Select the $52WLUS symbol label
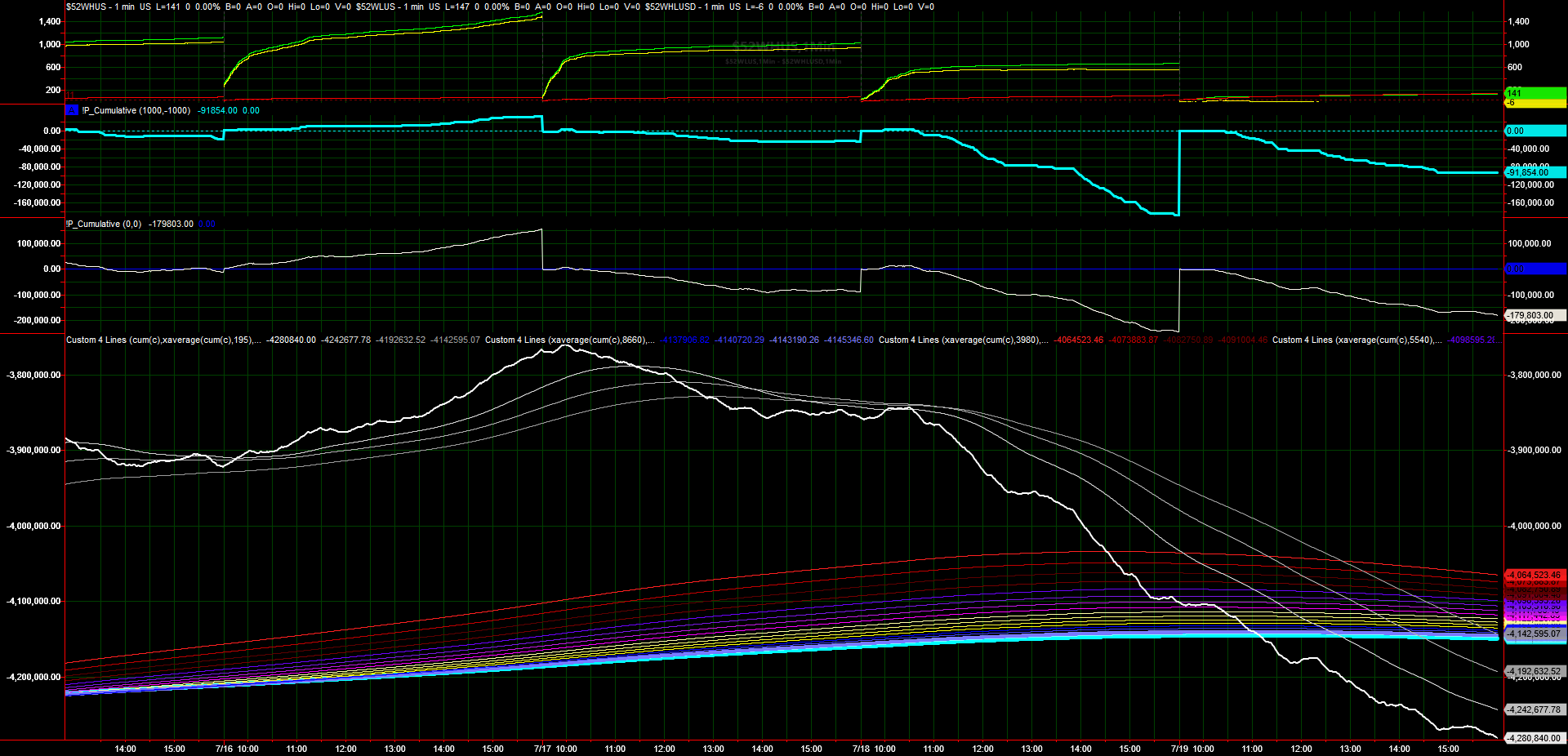Image resolution: width=1568 pixels, height=756 pixels. [x=376, y=7]
